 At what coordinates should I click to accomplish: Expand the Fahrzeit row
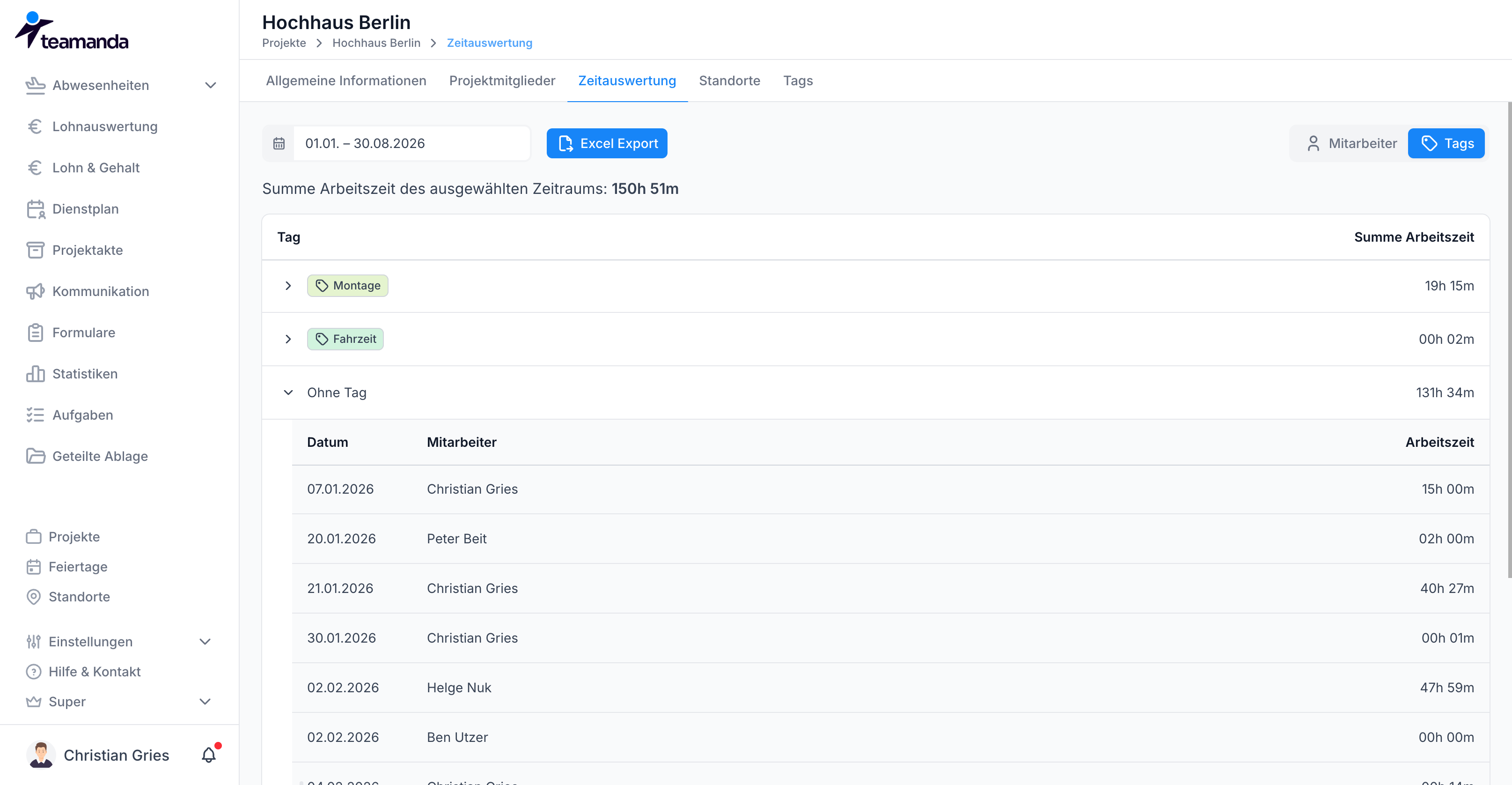point(288,339)
